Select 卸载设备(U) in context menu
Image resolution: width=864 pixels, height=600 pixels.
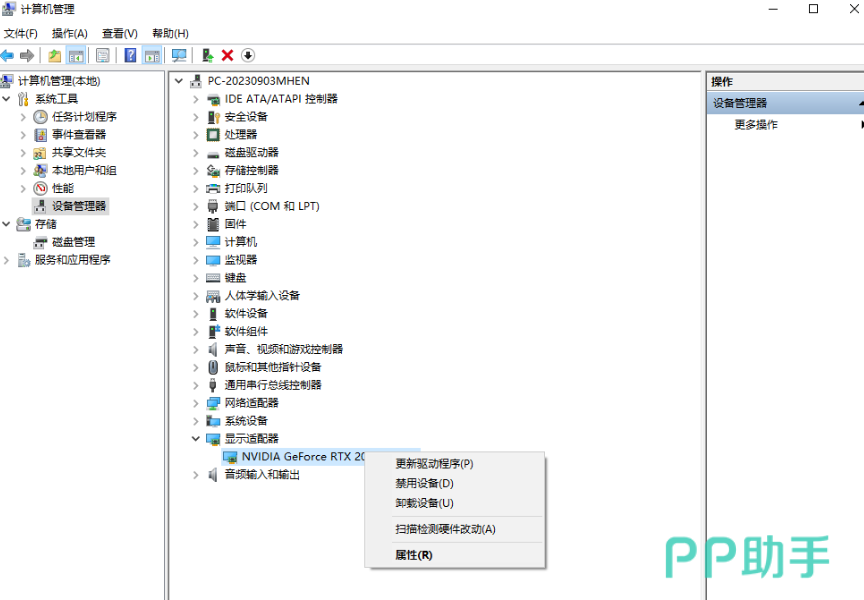coord(424,503)
